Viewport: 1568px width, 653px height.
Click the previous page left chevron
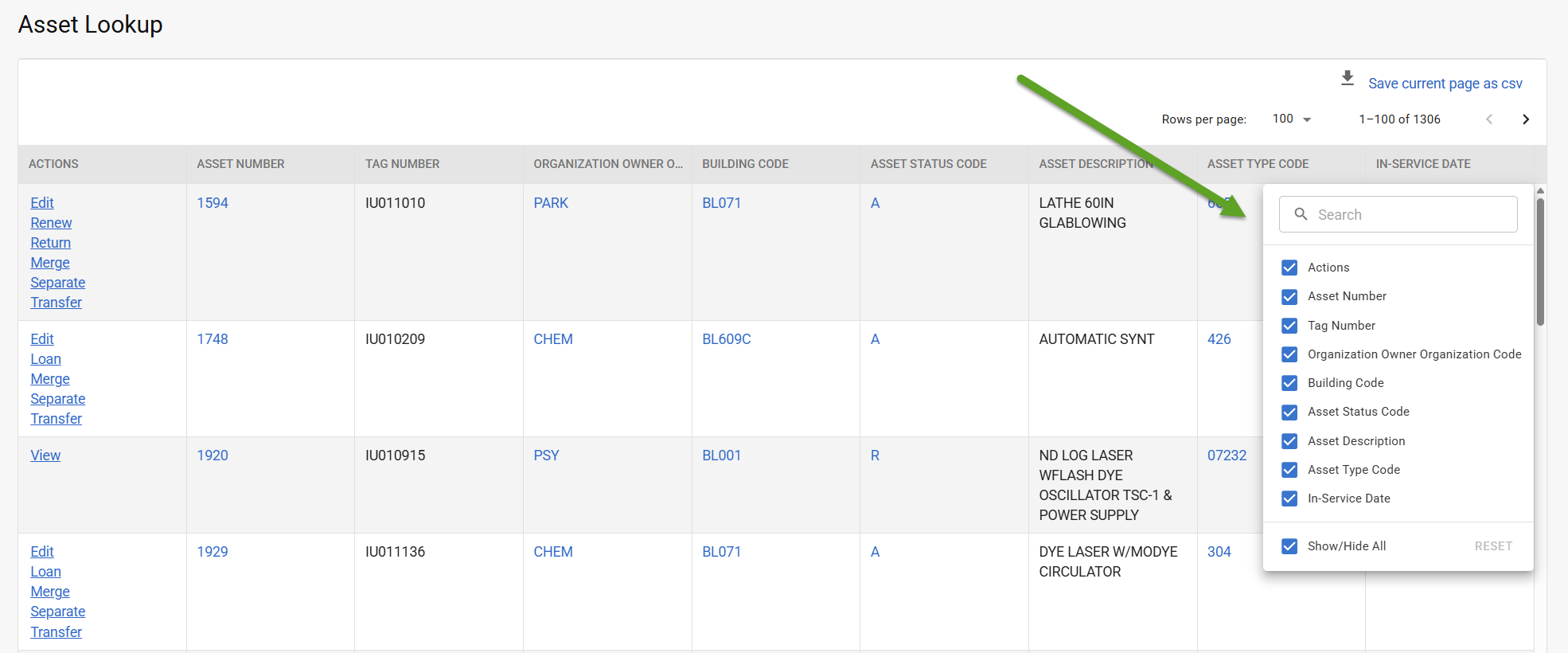pos(1488,119)
